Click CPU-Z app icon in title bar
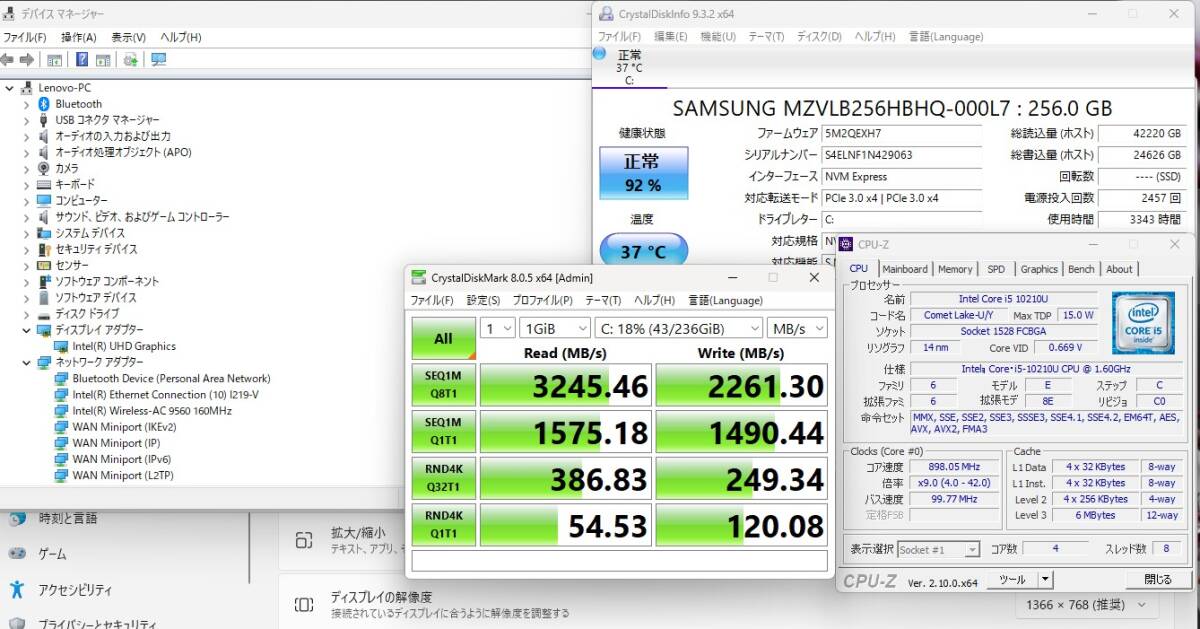 [846, 244]
